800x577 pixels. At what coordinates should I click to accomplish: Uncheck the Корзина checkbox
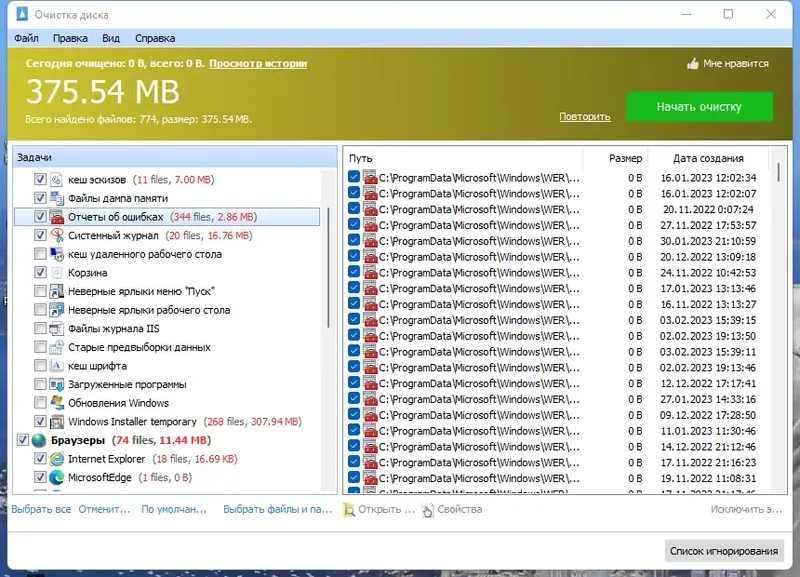(40, 272)
